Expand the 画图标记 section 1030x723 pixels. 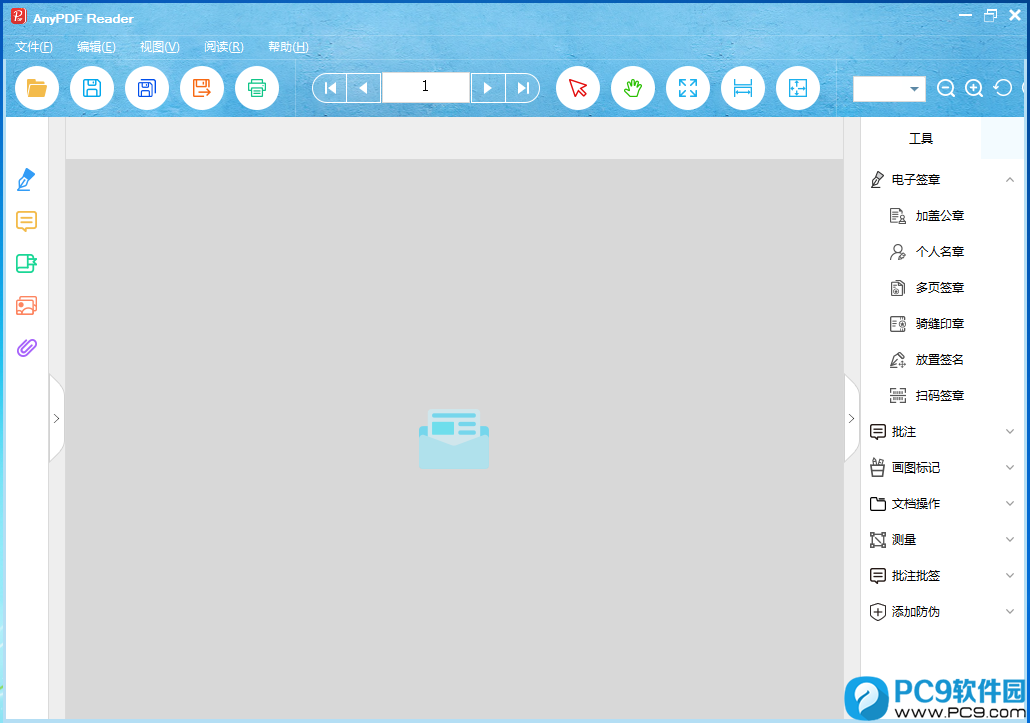coord(1010,468)
